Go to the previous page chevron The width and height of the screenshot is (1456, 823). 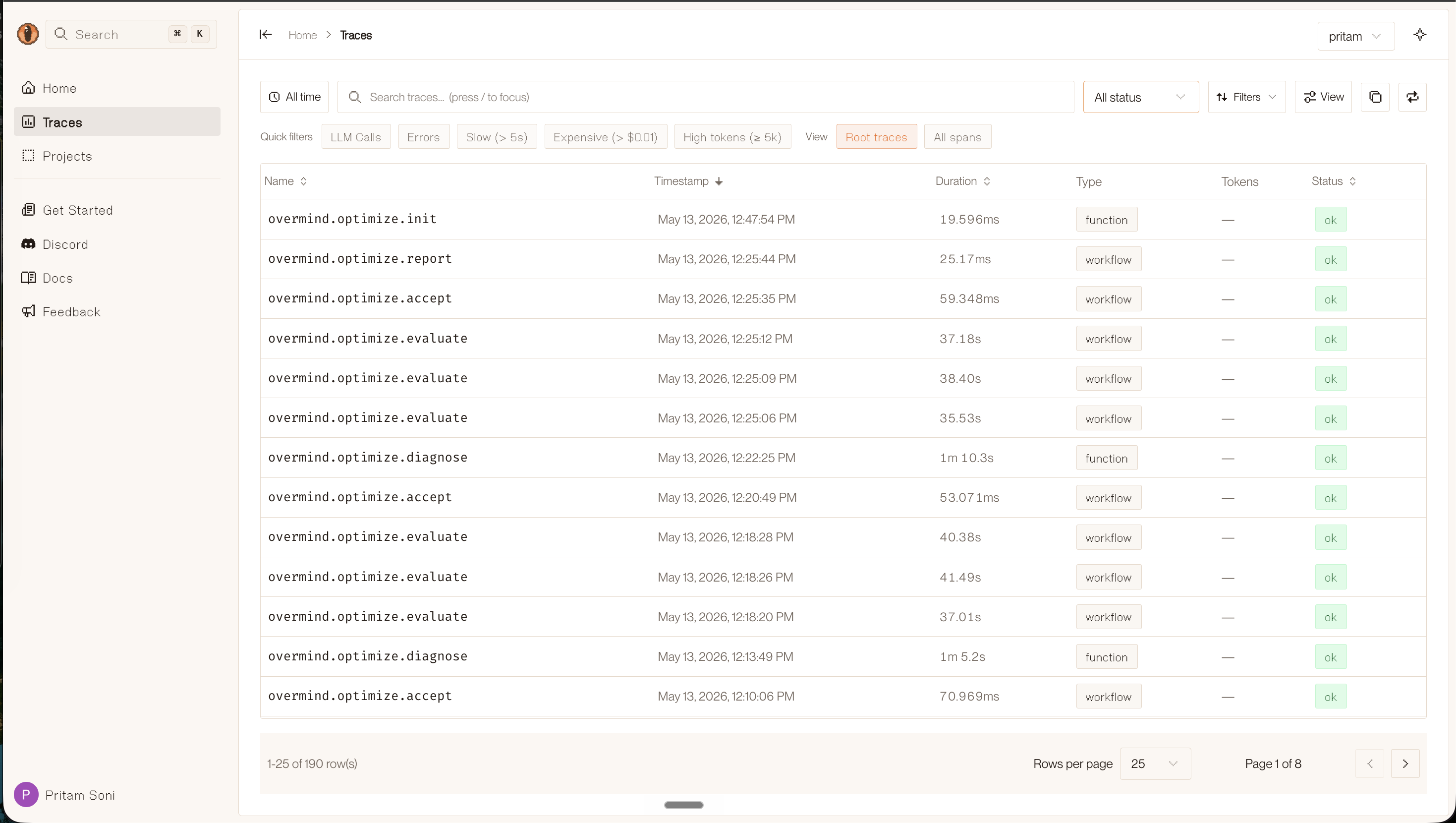(x=1369, y=764)
